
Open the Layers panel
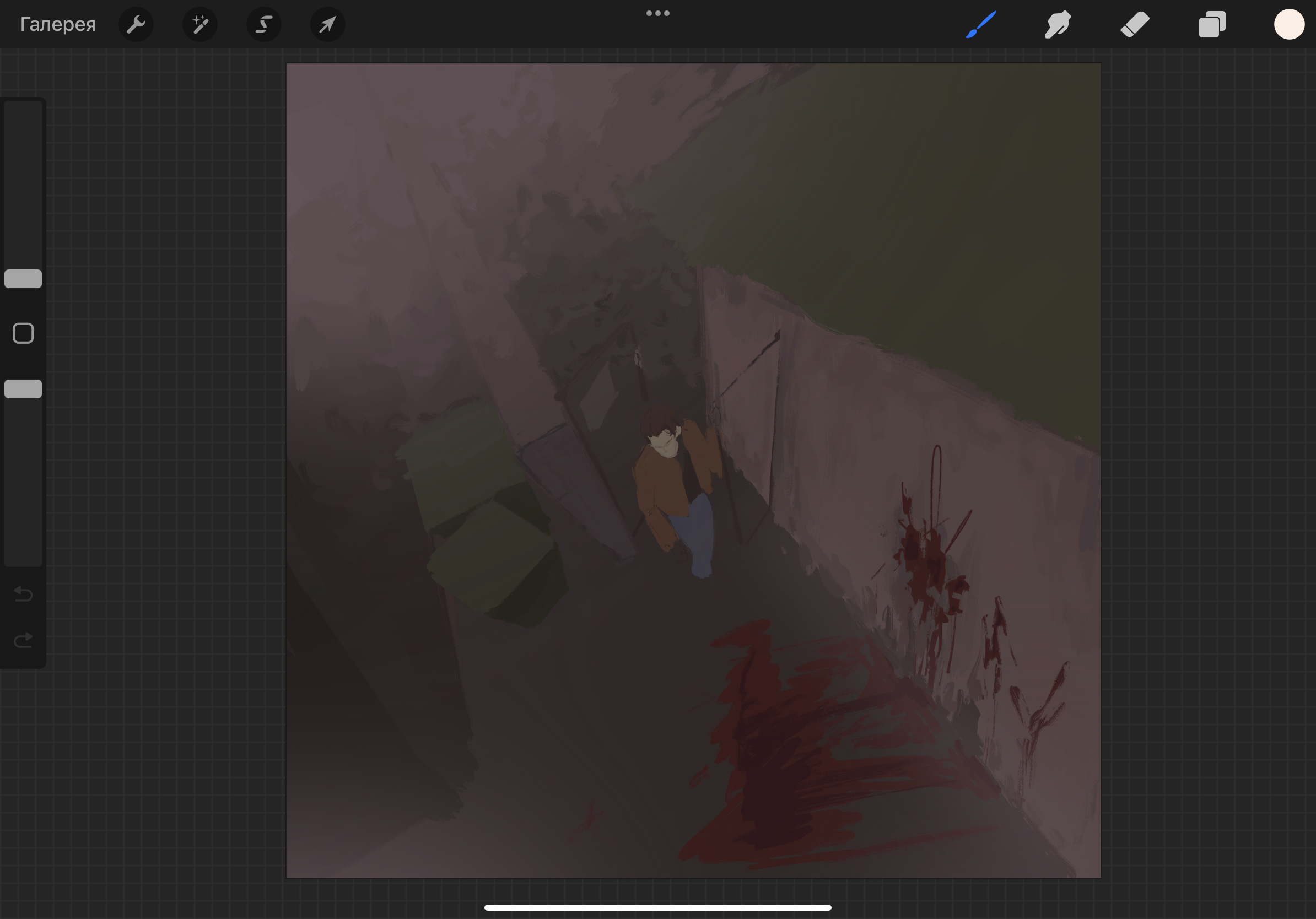point(1212,25)
